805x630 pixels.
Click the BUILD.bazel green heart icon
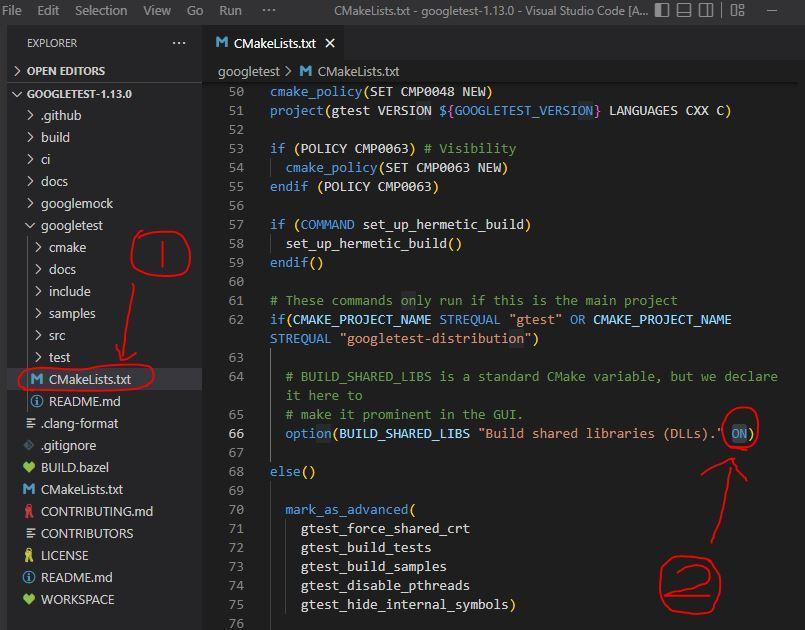29,468
